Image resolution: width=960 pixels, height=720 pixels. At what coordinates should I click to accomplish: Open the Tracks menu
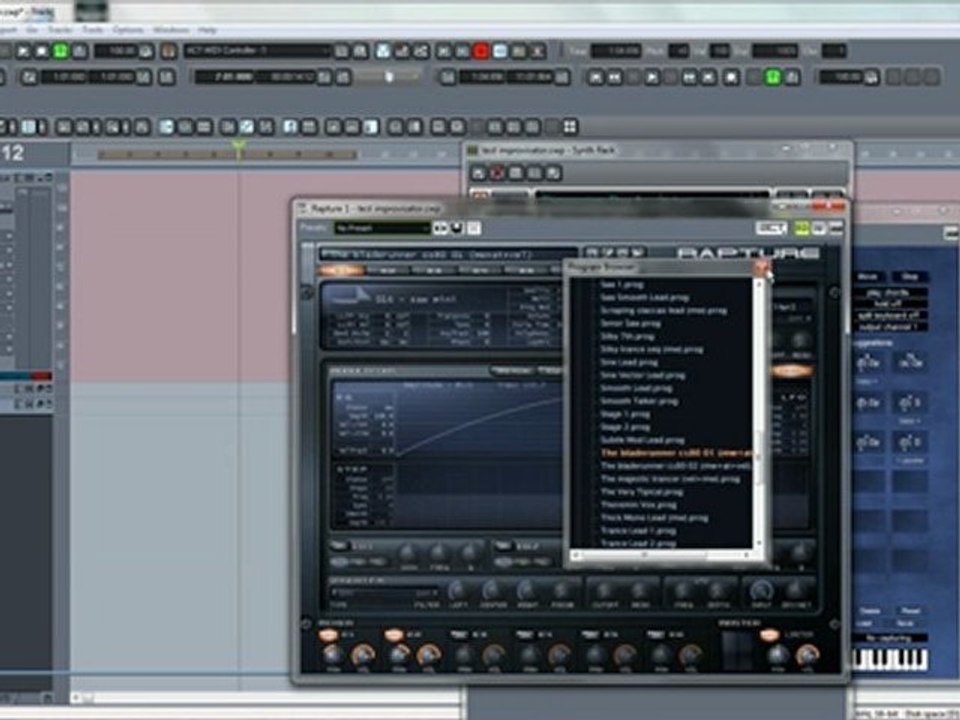coord(60,29)
